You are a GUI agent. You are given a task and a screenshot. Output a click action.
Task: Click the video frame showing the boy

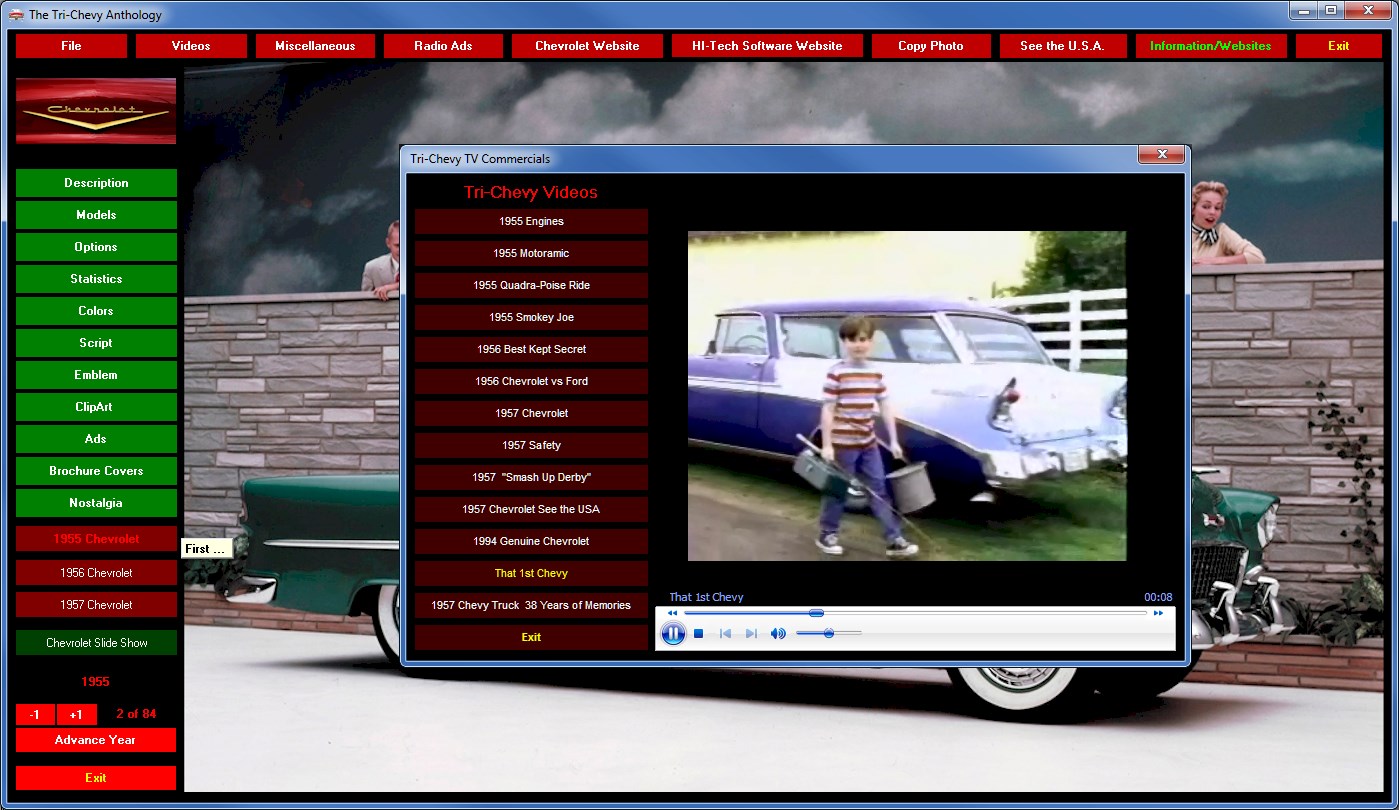tap(907, 396)
